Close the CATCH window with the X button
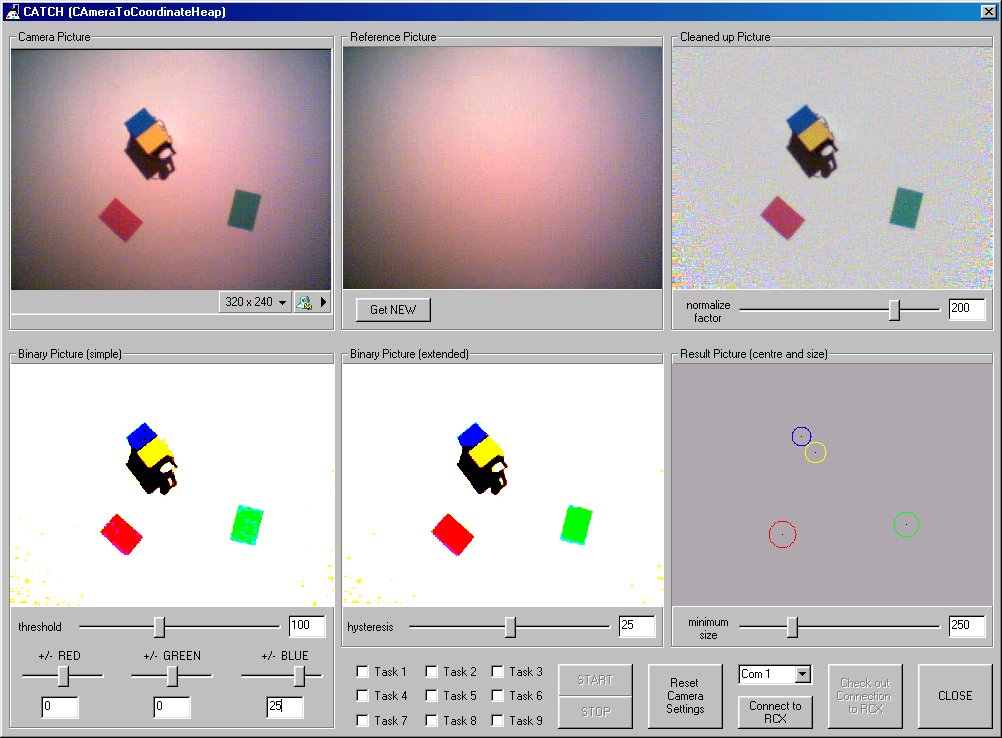The image size is (1002, 738). [988, 11]
